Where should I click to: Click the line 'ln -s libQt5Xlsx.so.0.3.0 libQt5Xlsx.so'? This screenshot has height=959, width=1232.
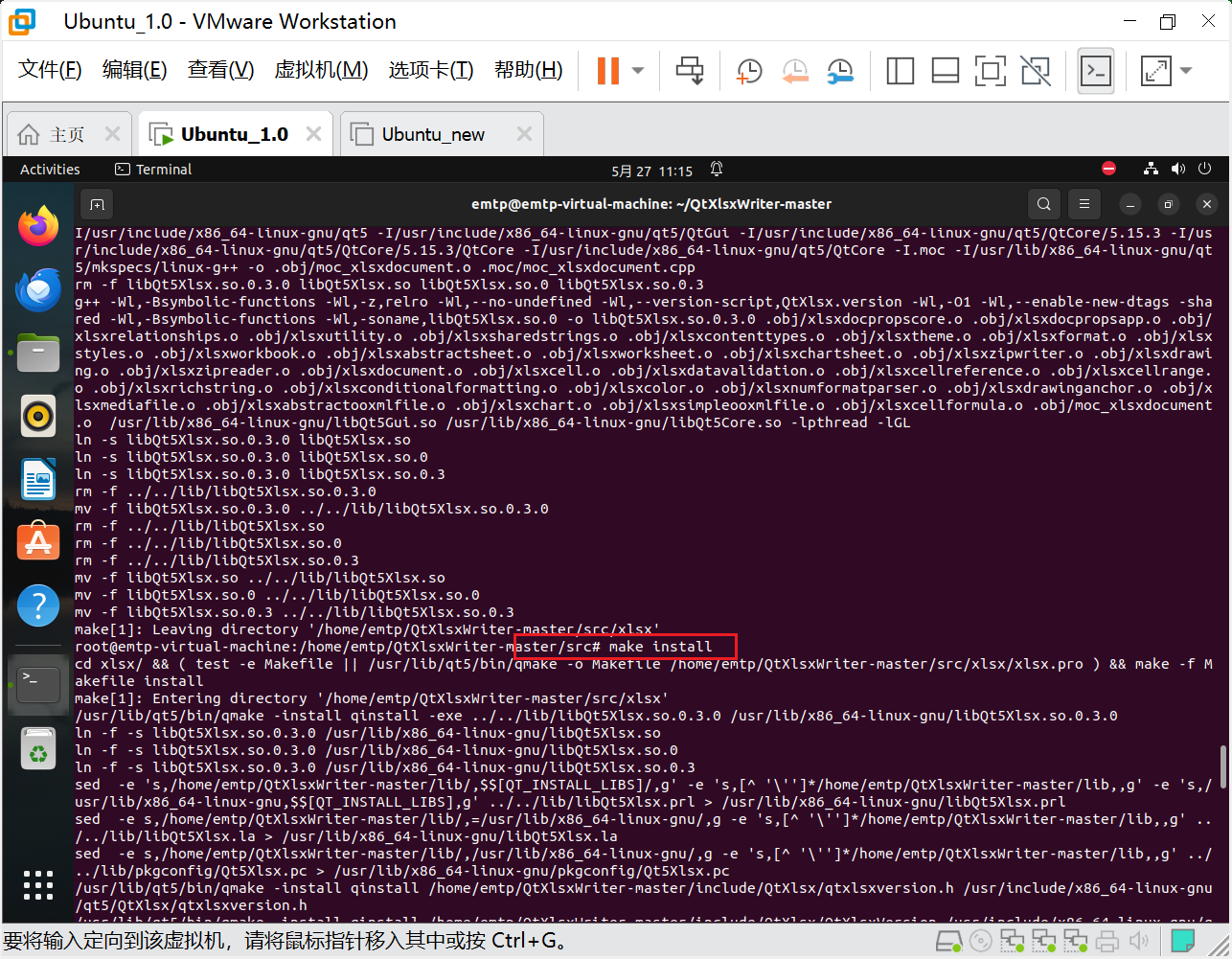pos(242,440)
